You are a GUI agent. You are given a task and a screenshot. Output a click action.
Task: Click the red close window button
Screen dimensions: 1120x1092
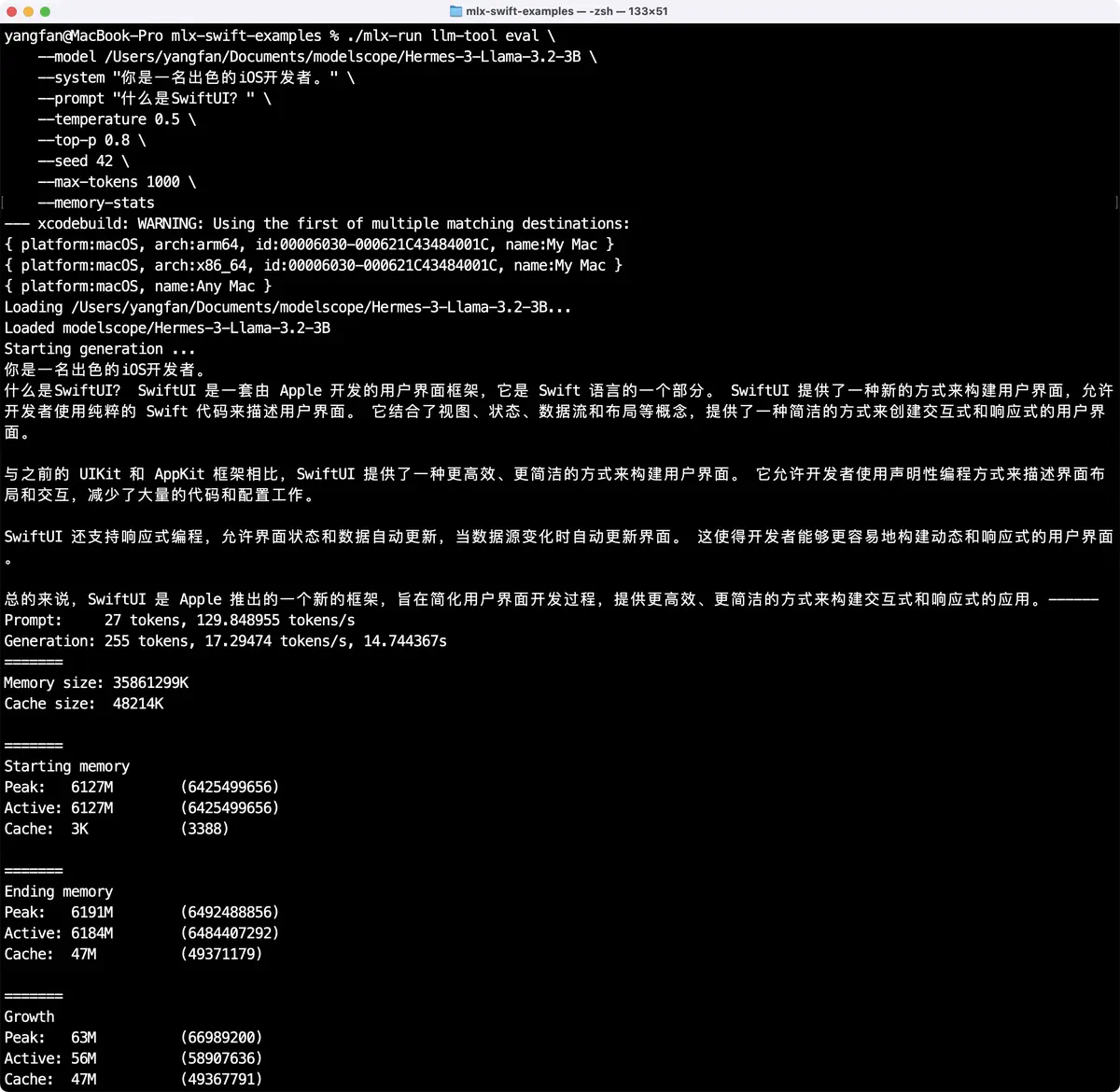pos(12,11)
